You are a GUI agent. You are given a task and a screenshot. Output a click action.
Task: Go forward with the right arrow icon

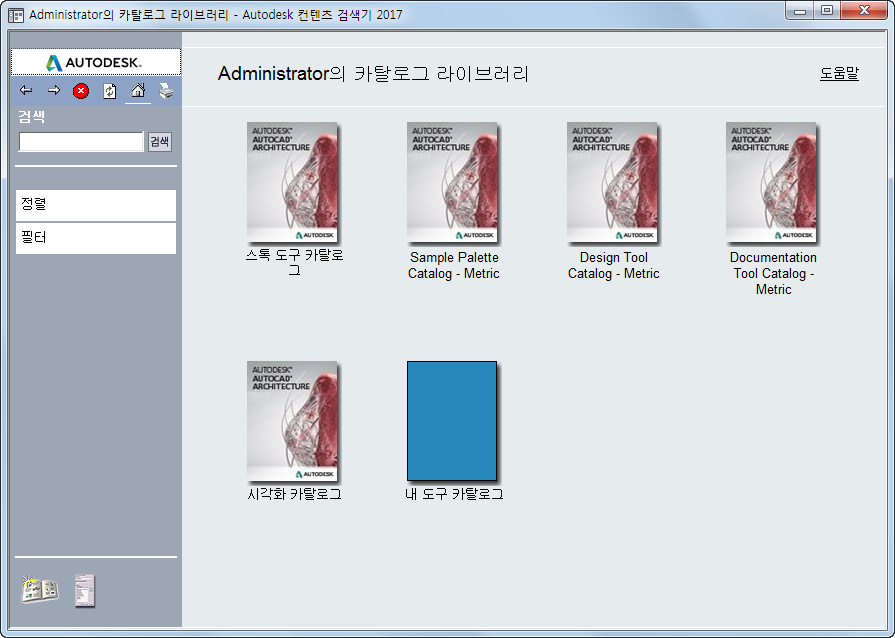54,91
